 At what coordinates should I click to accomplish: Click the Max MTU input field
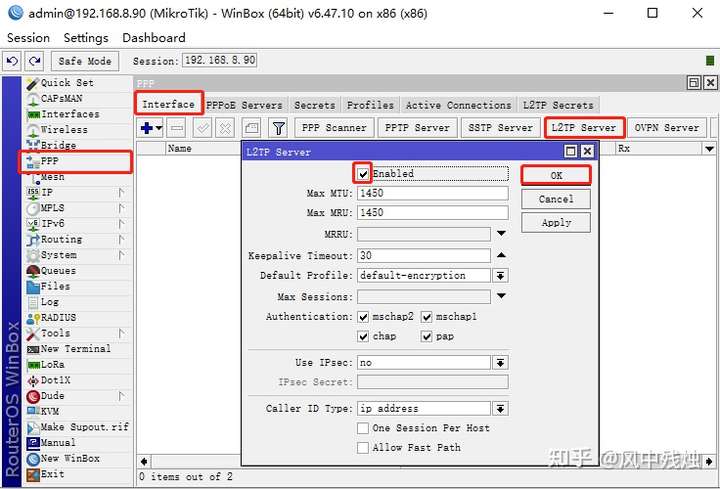pyautogui.click(x=433, y=193)
